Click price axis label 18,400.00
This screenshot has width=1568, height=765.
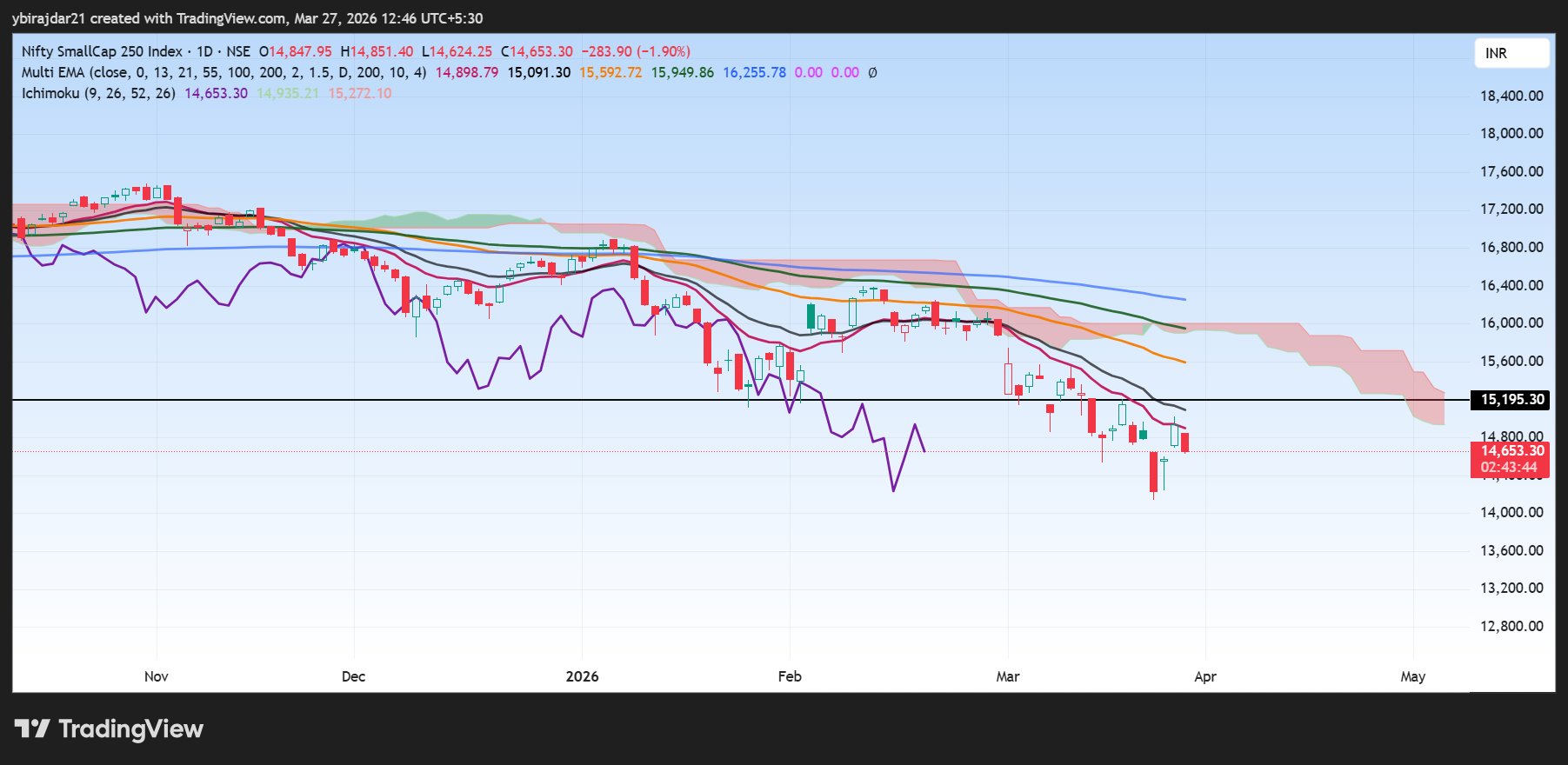(x=1511, y=96)
